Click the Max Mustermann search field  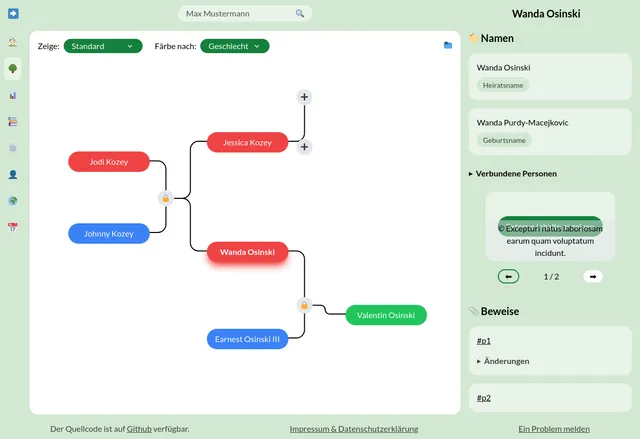tap(245, 14)
